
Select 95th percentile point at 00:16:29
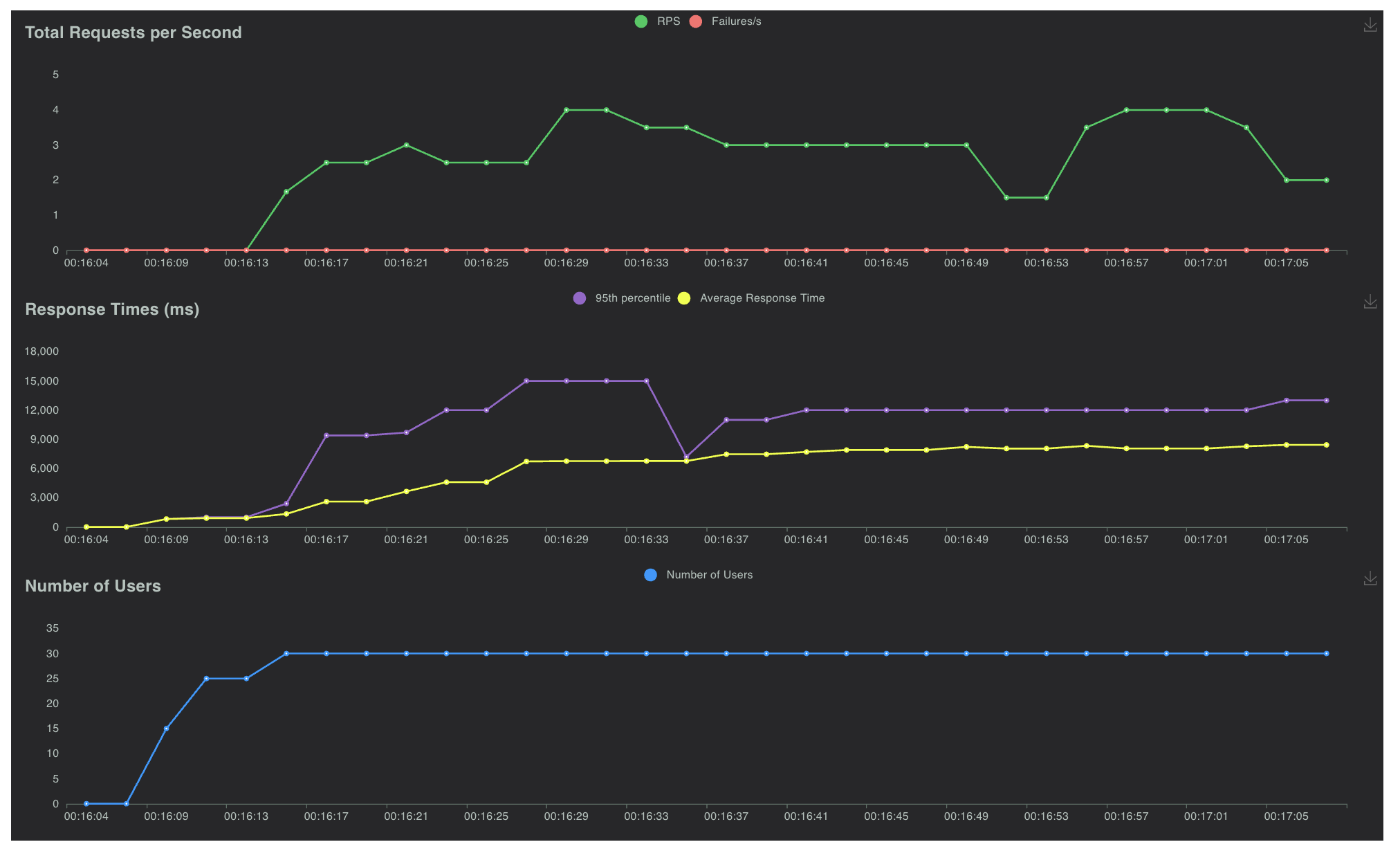coord(567,381)
